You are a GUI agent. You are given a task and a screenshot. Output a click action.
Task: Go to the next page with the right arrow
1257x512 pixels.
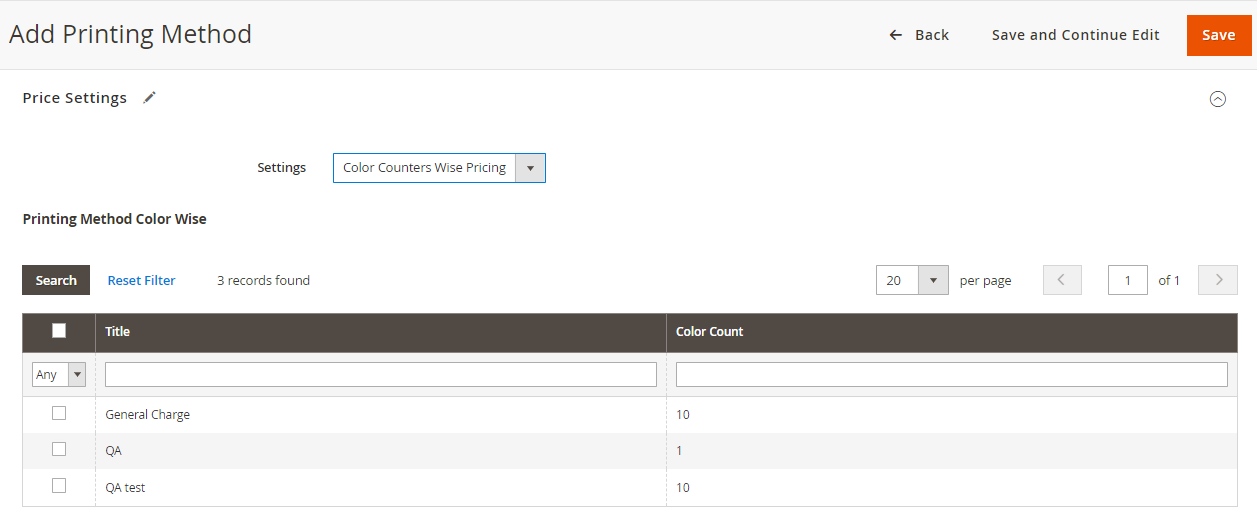(x=1218, y=280)
